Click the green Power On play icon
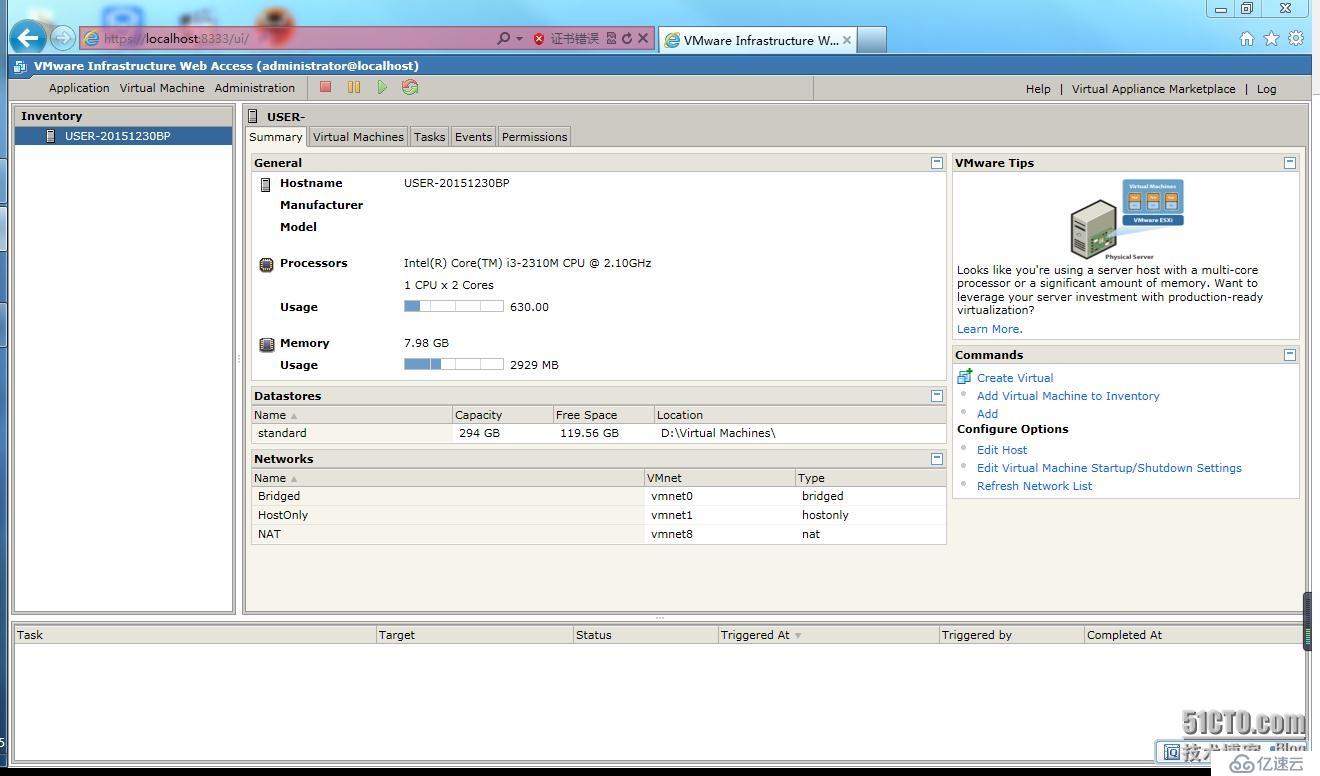 point(382,87)
